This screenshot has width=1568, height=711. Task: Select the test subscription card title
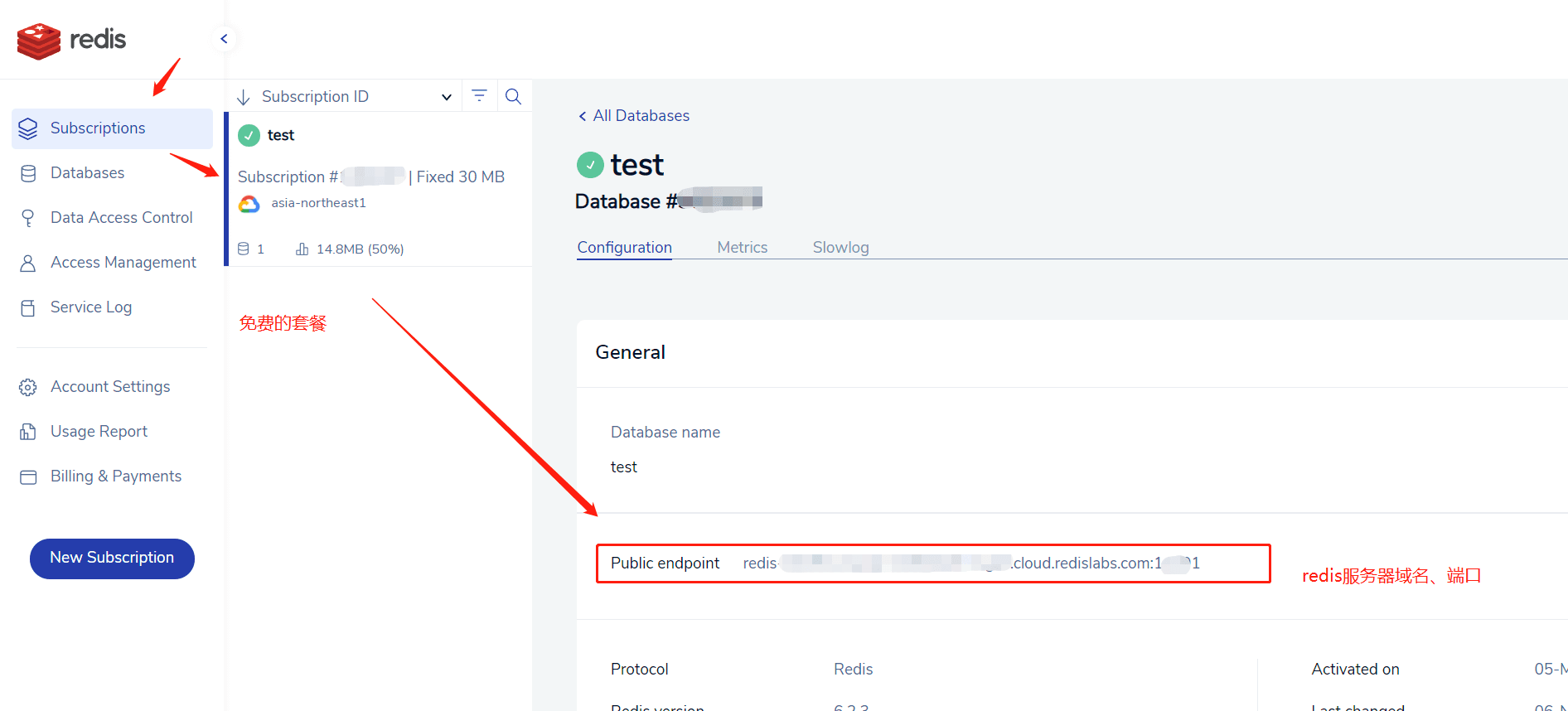pyautogui.click(x=281, y=135)
